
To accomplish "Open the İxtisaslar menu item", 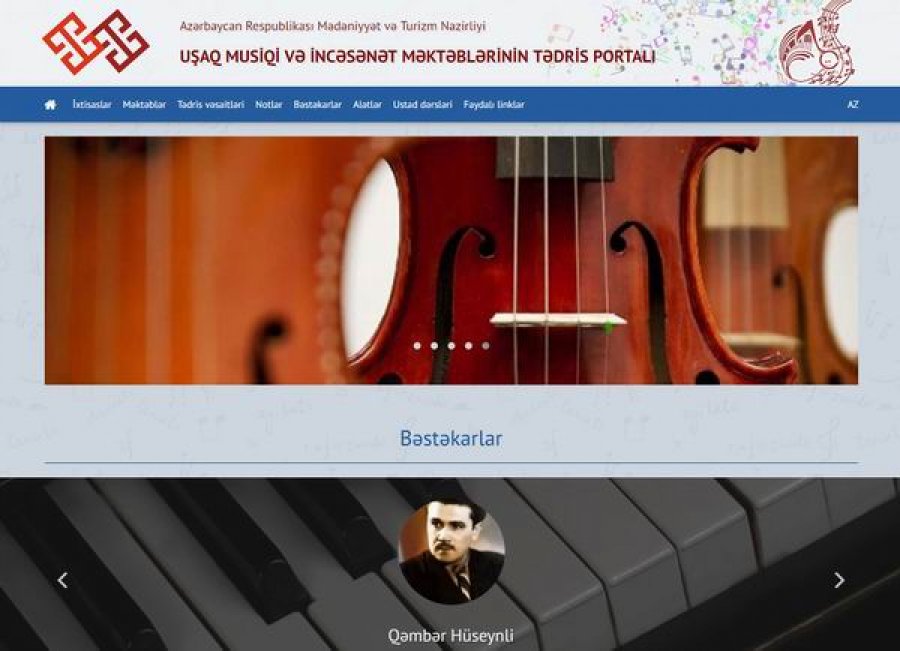I will pyautogui.click(x=92, y=104).
